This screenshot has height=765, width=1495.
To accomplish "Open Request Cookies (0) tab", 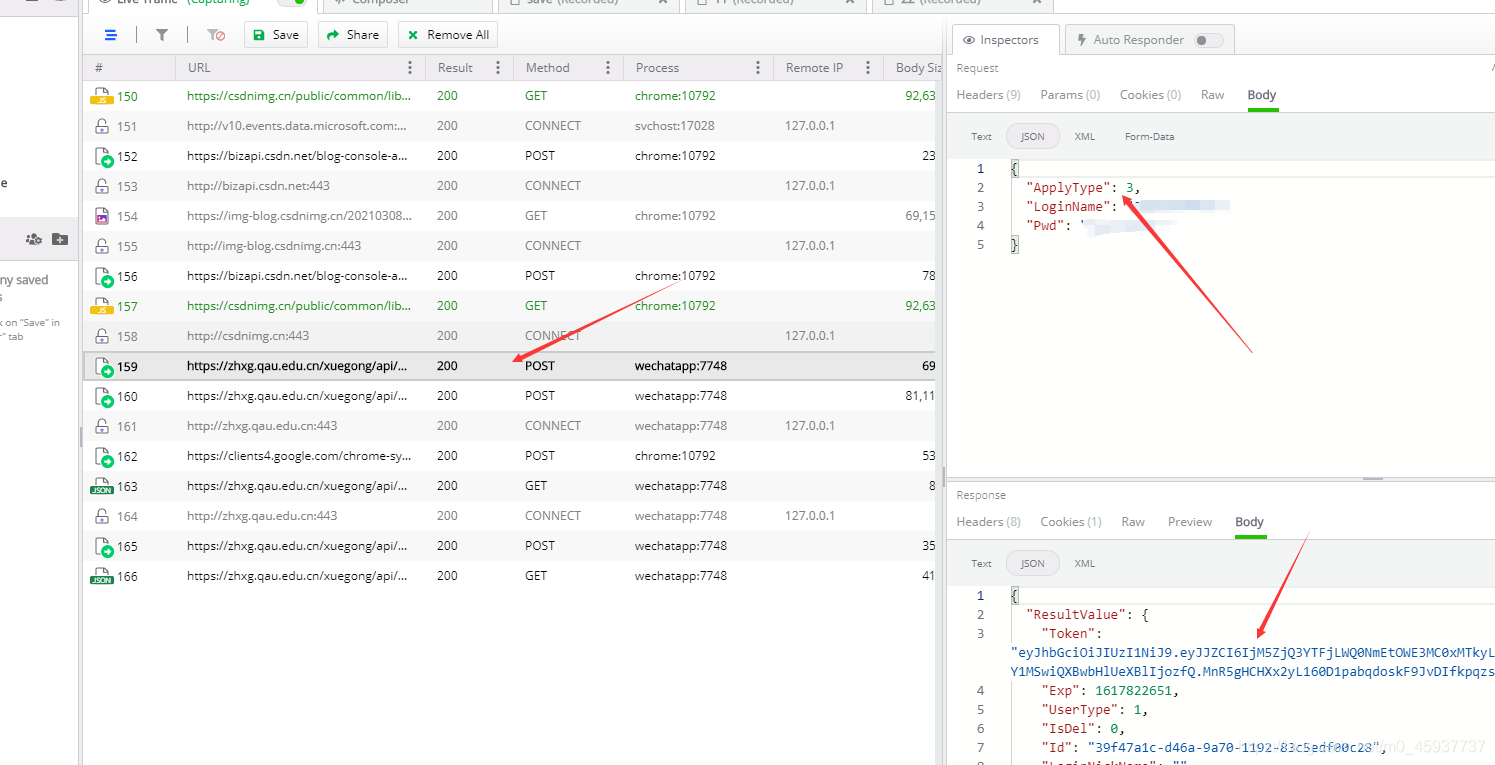I will (x=1150, y=95).
